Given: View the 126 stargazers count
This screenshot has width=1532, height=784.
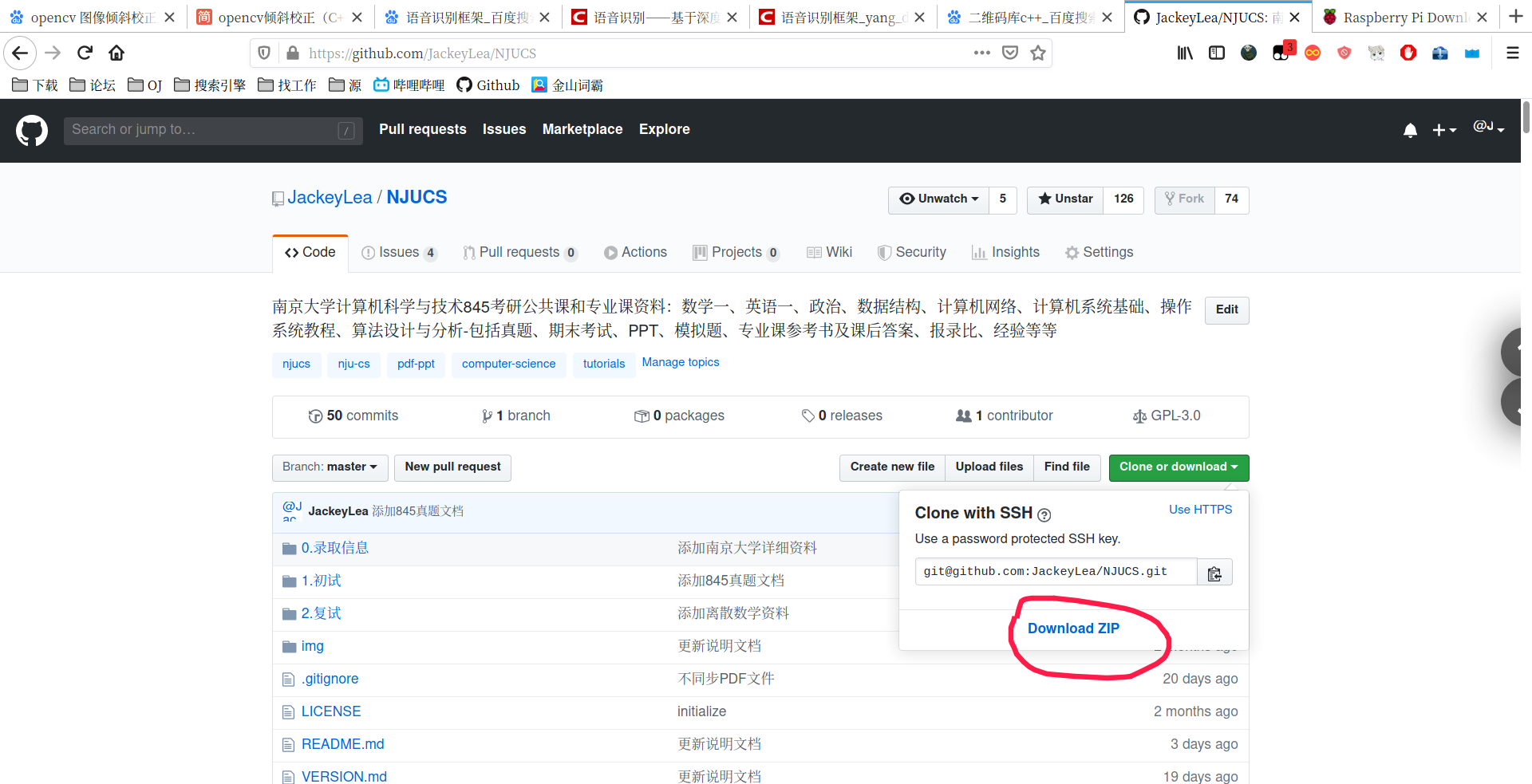Looking at the screenshot, I should [x=1123, y=199].
